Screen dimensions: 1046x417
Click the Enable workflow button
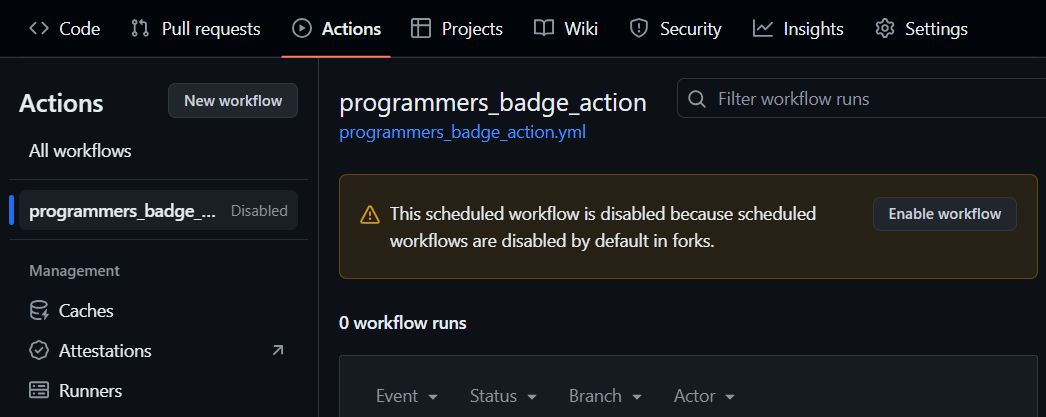click(945, 214)
